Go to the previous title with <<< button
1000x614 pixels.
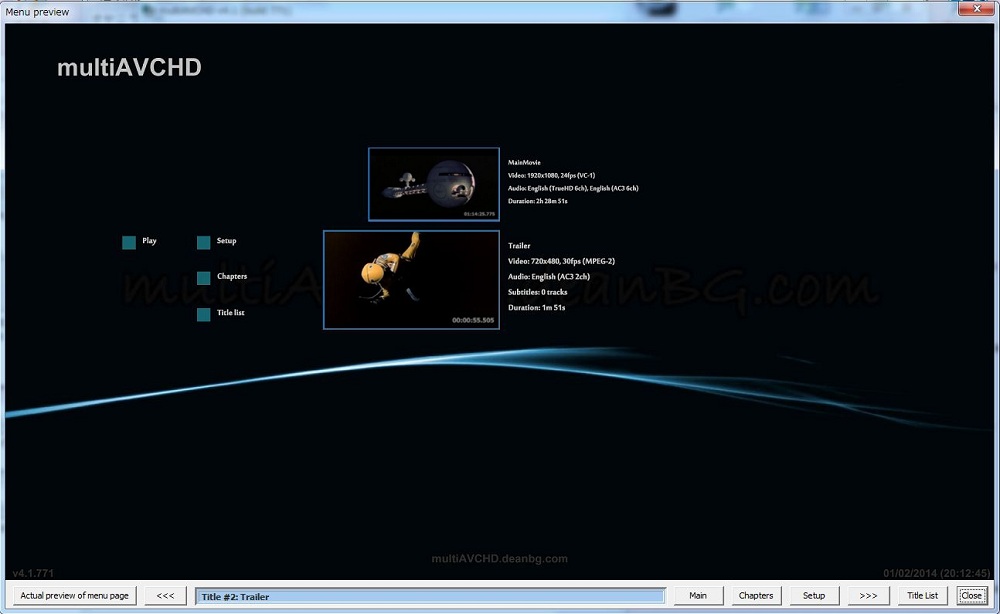165,596
